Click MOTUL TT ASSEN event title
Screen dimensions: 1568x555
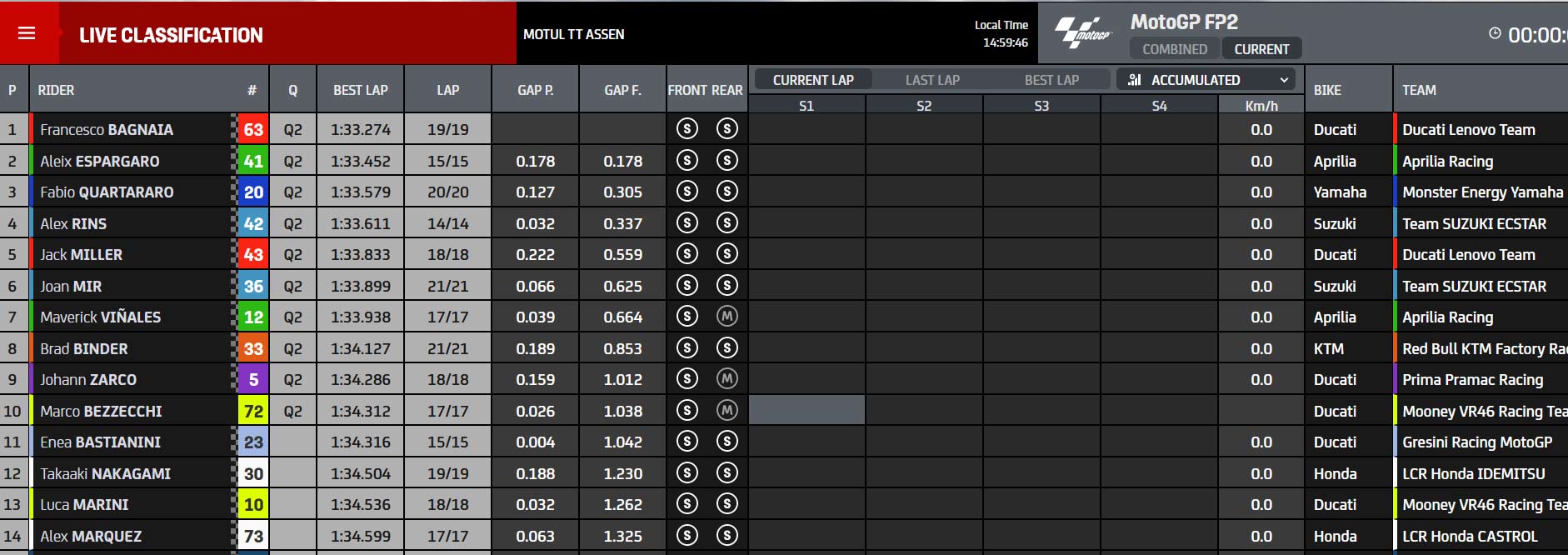click(x=573, y=34)
